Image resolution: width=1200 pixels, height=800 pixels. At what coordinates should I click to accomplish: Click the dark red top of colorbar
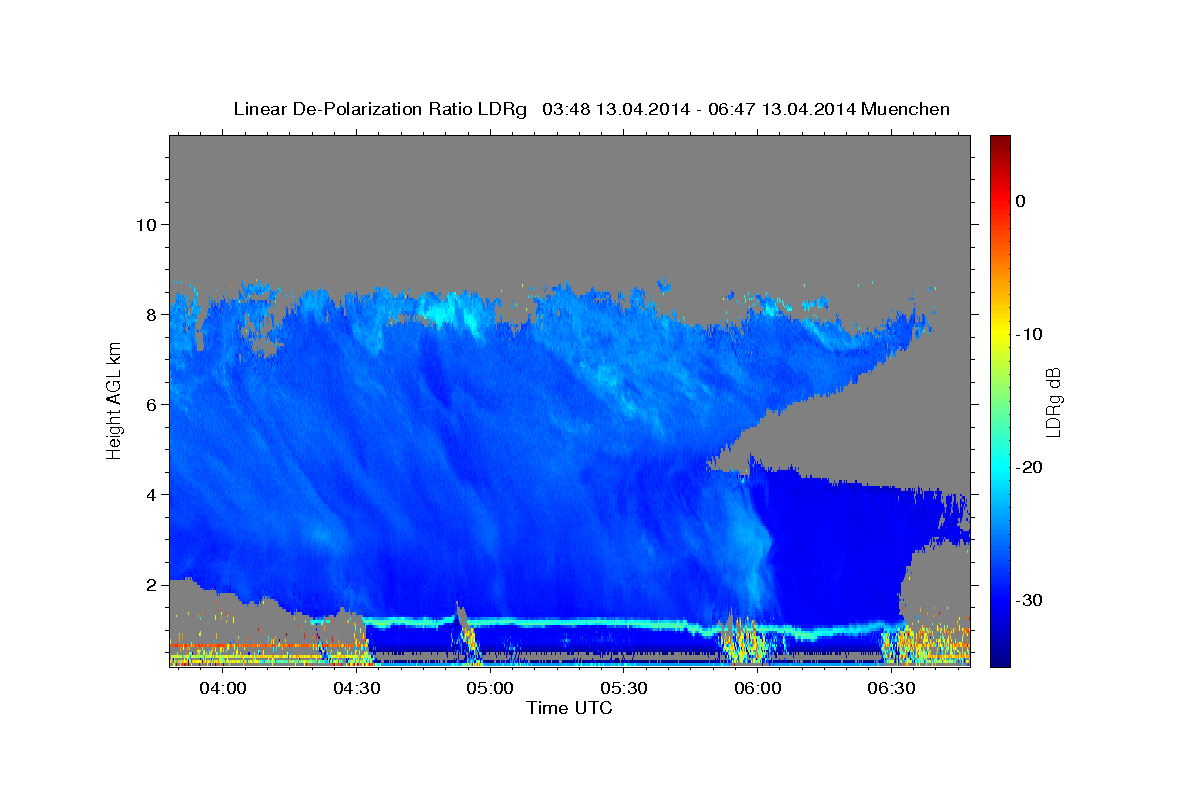pyautogui.click(x=1000, y=142)
